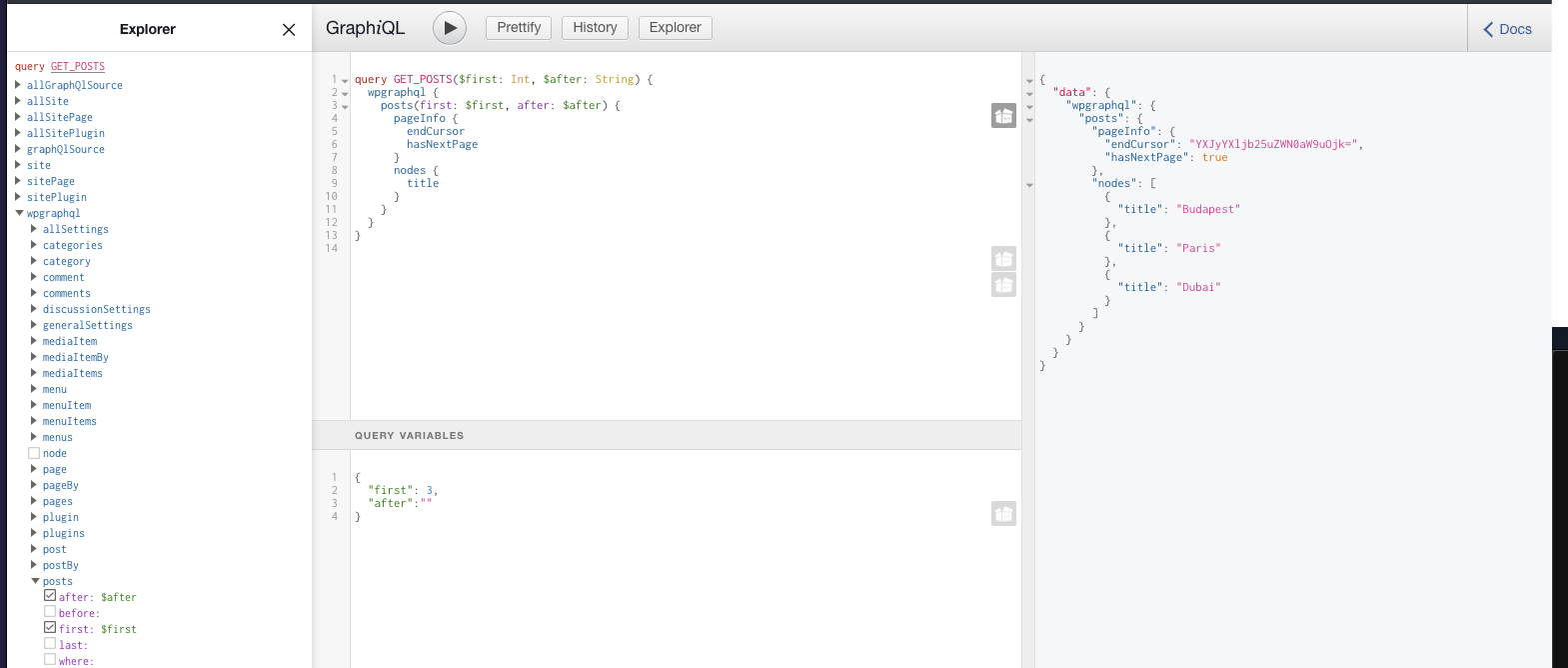
Task: Tick the node field checkbox
Action: (34, 453)
